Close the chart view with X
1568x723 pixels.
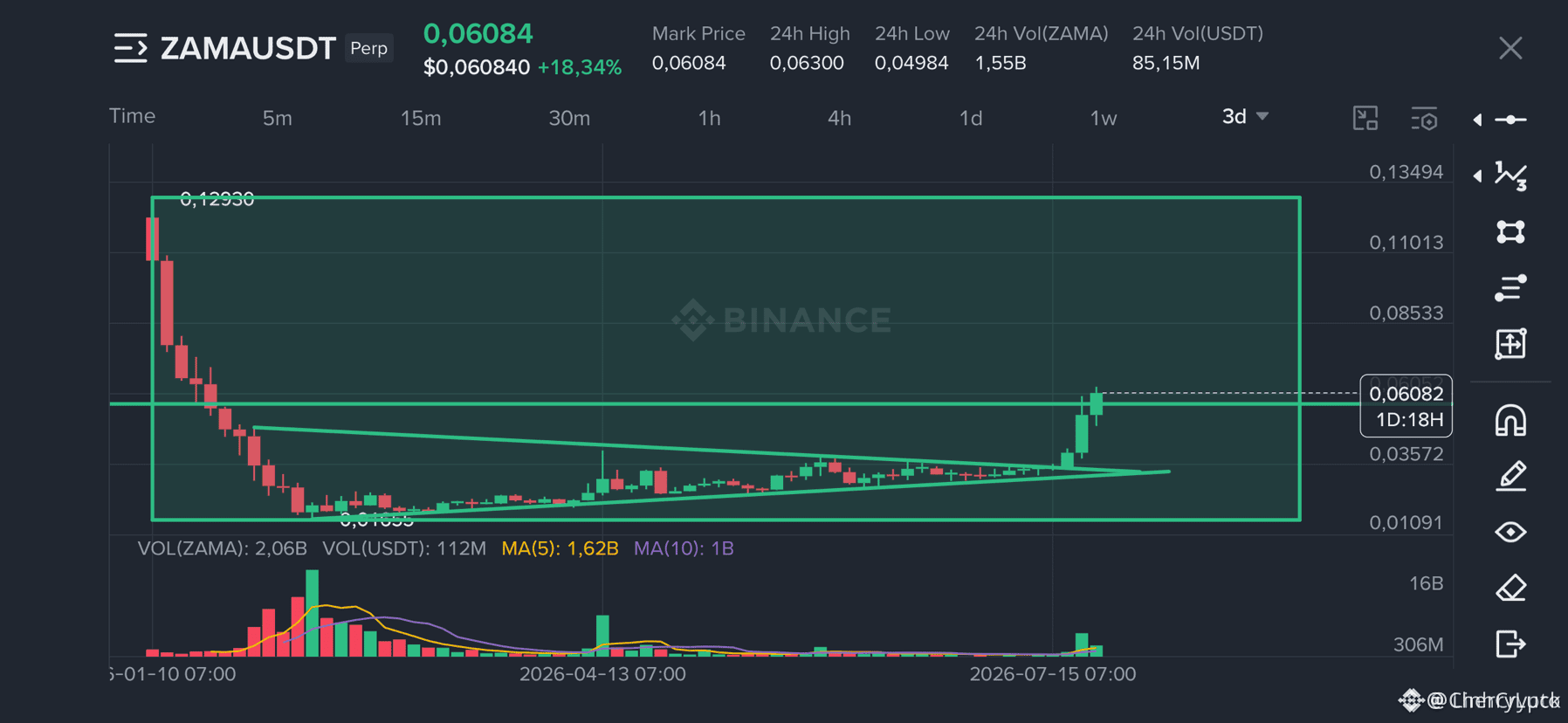[x=1510, y=48]
